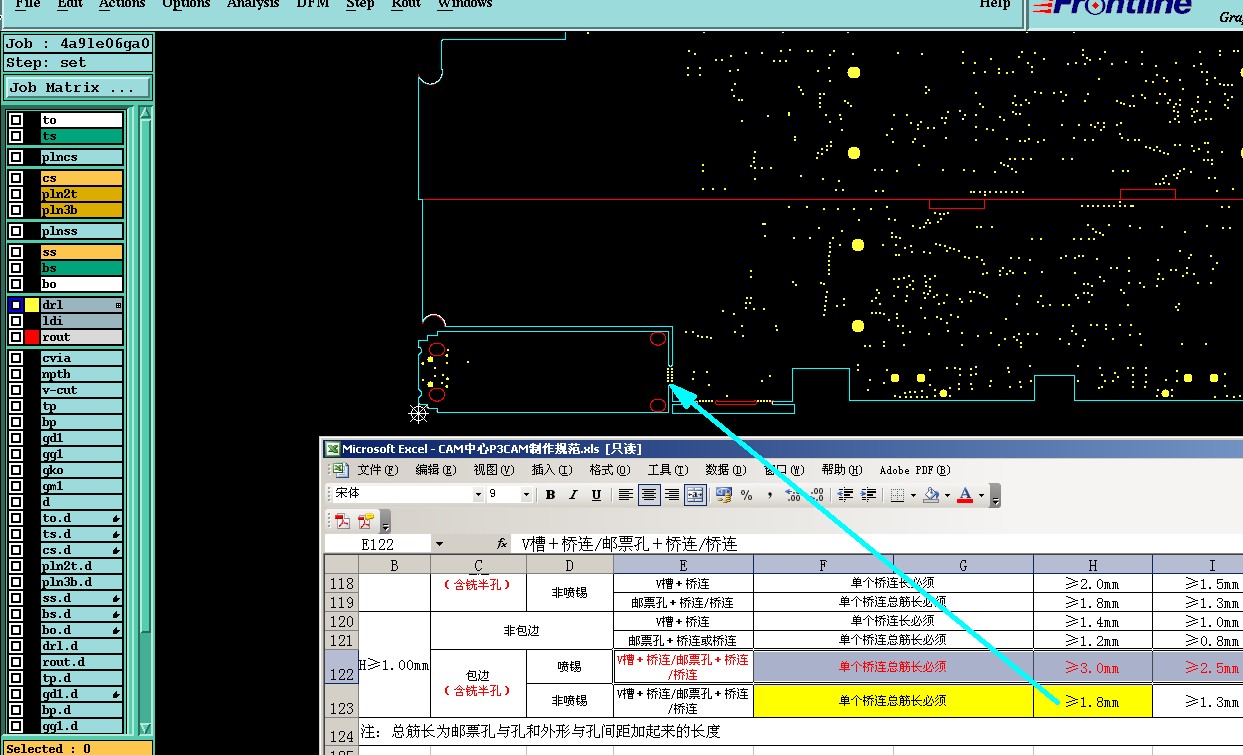
Task: Apply currency style in Excel toolbar
Action: click(x=724, y=494)
